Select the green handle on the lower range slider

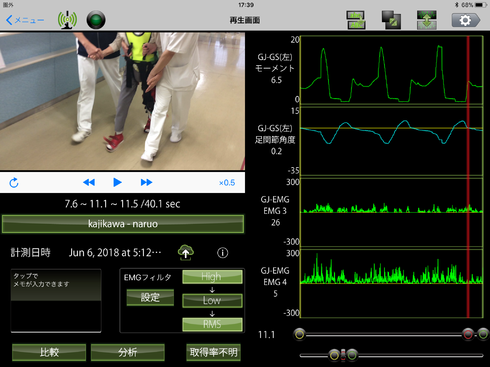(x=352, y=355)
